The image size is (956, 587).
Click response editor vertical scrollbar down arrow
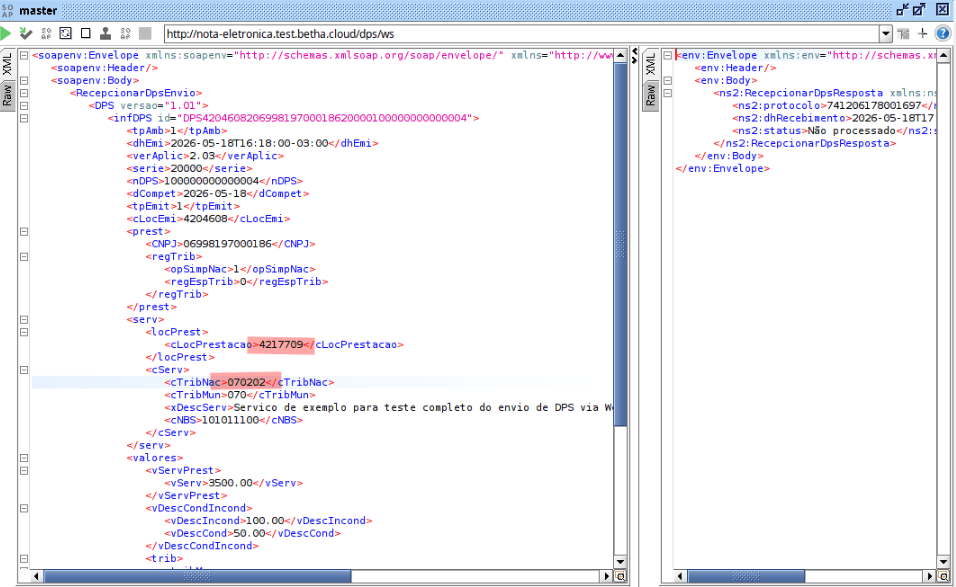pos(943,562)
